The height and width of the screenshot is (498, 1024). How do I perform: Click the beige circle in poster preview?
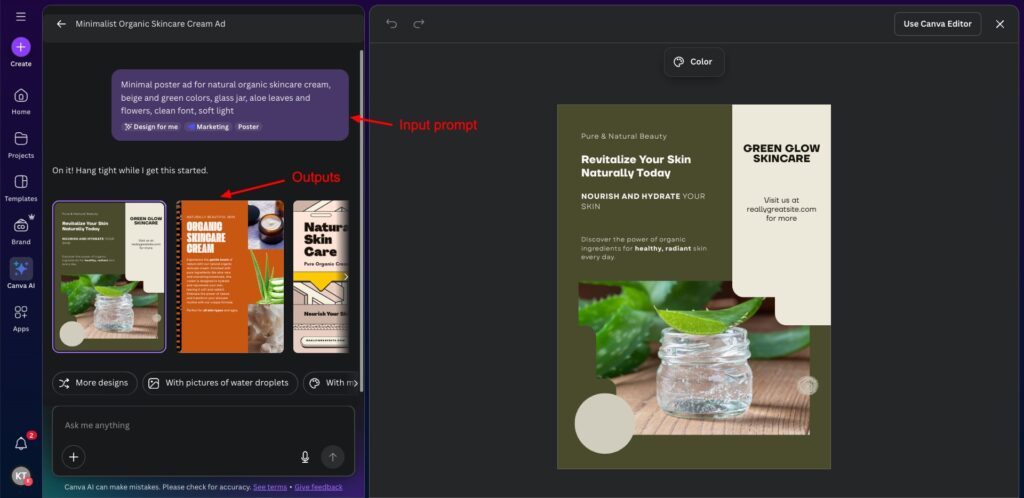coord(604,423)
